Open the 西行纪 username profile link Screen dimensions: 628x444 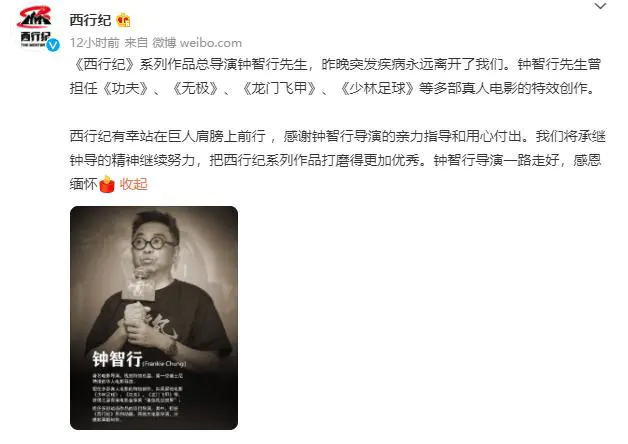[x=90, y=20]
